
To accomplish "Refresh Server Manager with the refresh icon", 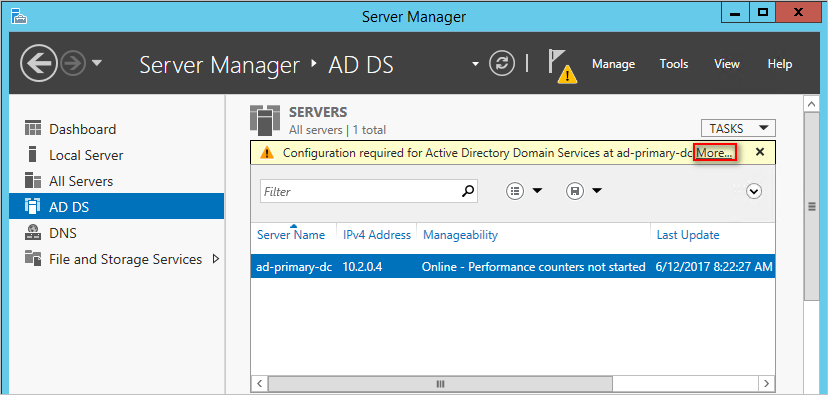I will coord(502,64).
